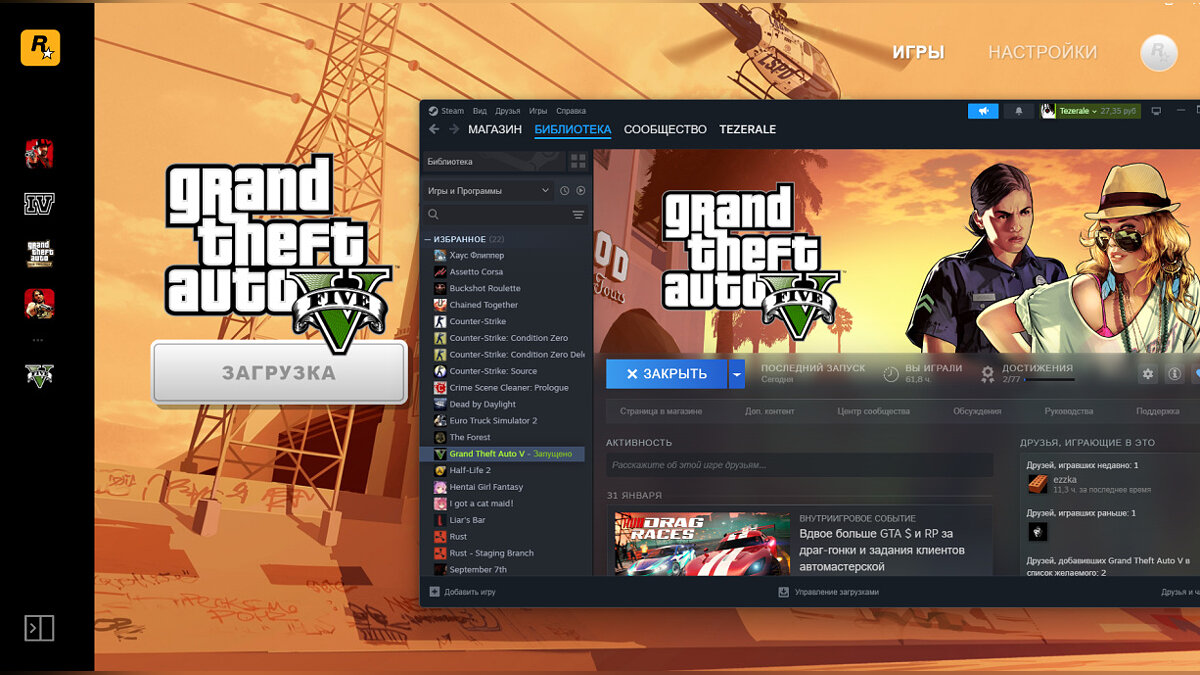The height and width of the screenshot is (675, 1200).
Task: Click the Steam announcements megaphone icon
Action: (x=983, y=111)
